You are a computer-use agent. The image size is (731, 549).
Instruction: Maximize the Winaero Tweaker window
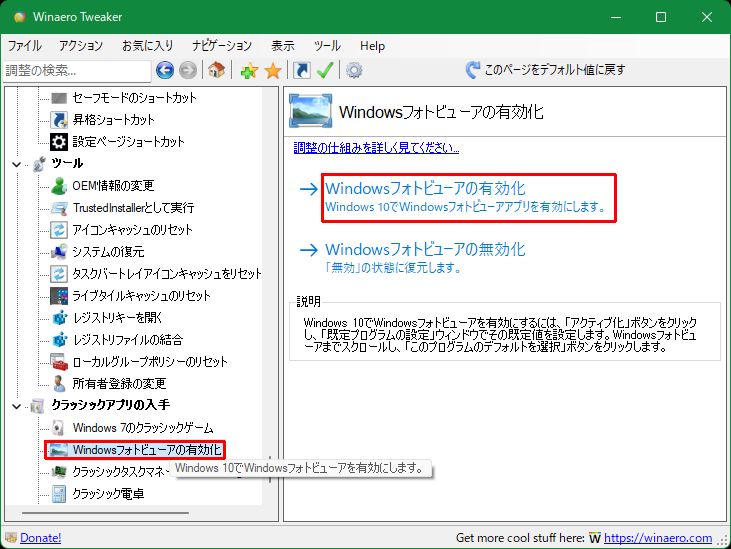[661, 17]
